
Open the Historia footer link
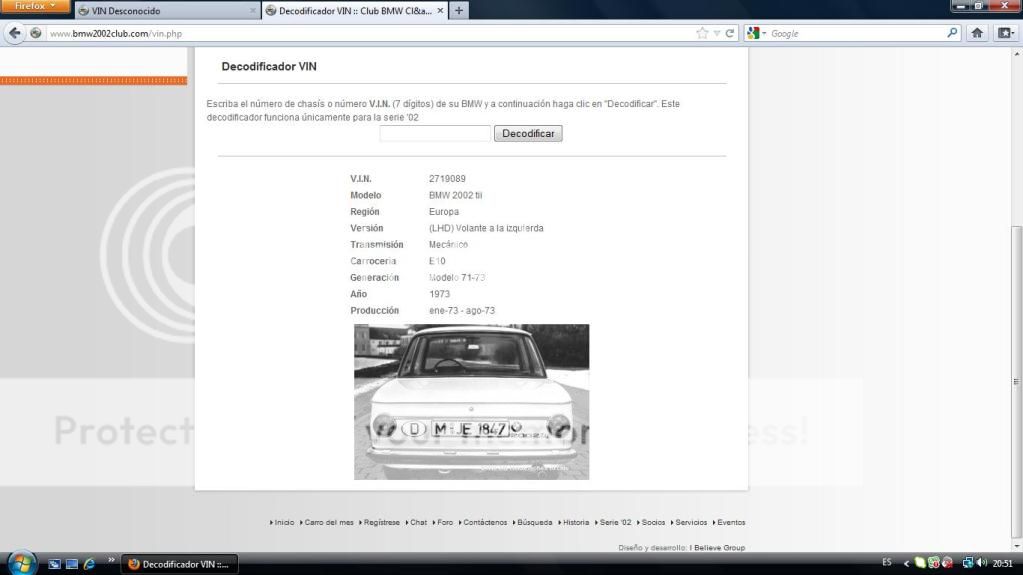[x=575, y=522]
